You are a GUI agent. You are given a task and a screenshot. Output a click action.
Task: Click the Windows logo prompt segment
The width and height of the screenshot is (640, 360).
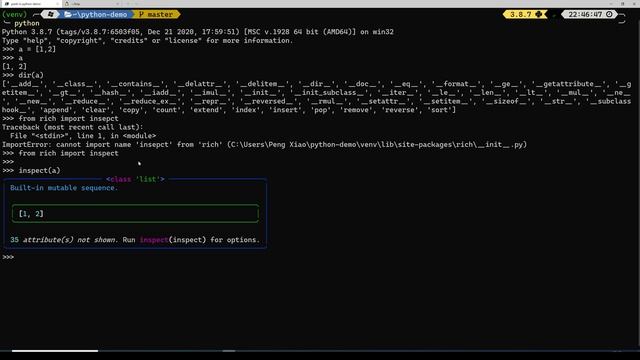coord(51,14)
